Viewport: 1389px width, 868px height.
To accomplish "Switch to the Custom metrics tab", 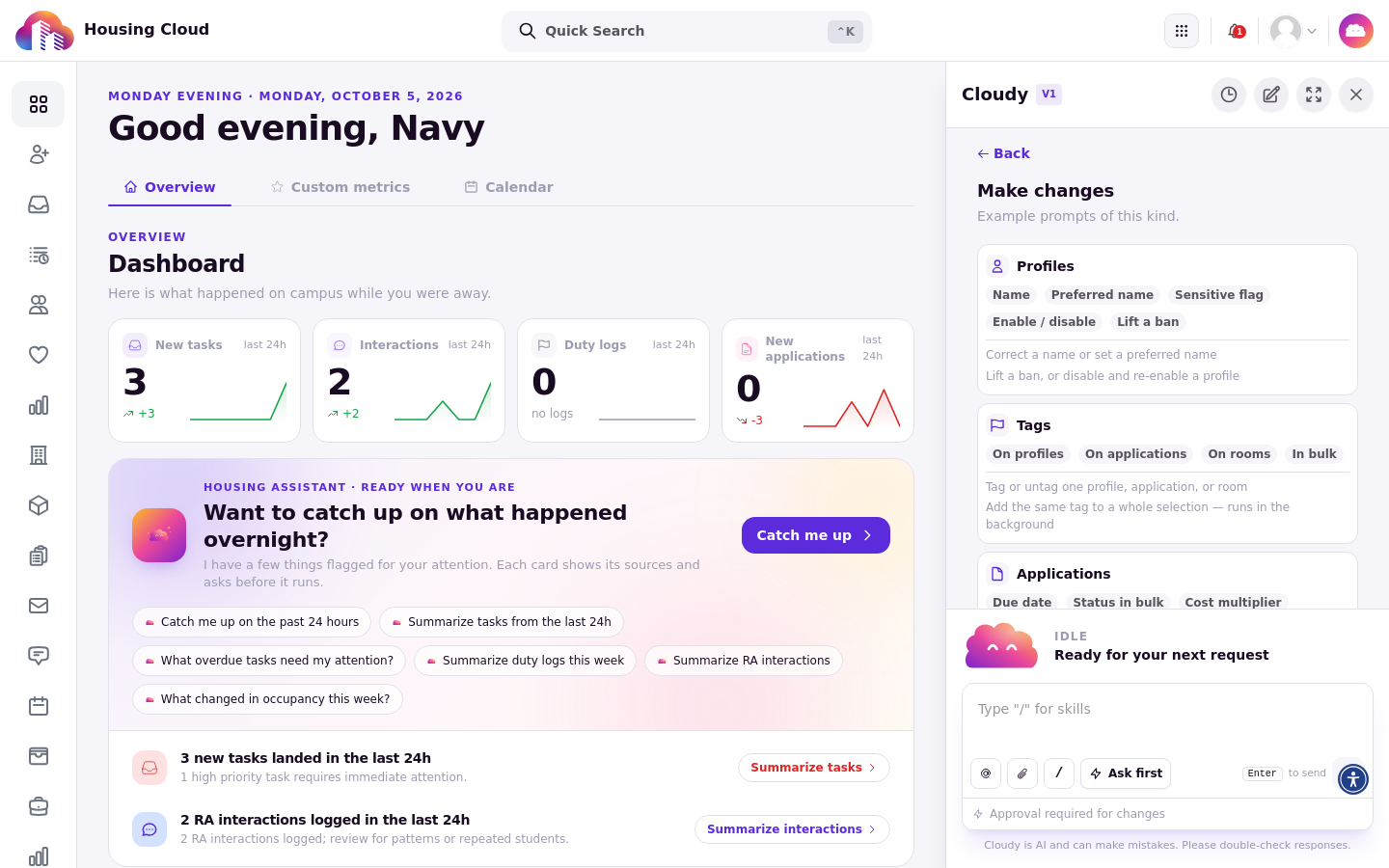I will pyautogui.click(x=340, y=187).
